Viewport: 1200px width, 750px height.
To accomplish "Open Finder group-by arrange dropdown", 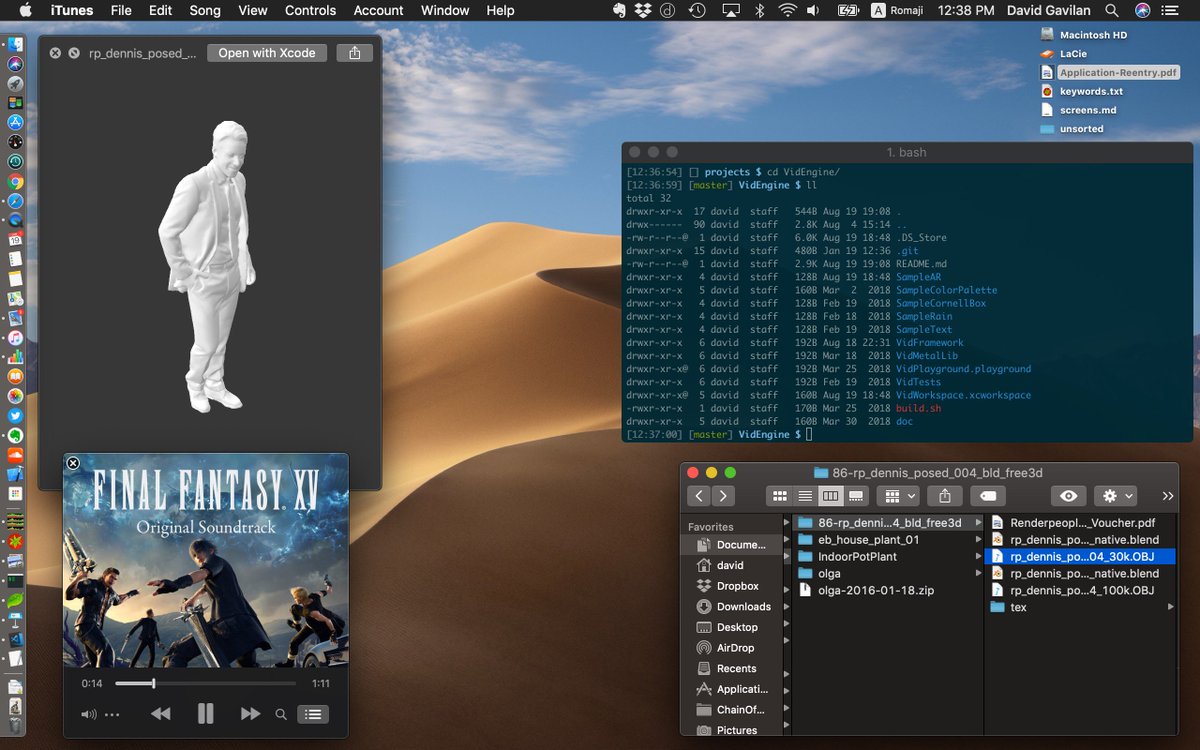I will [898, 496].
